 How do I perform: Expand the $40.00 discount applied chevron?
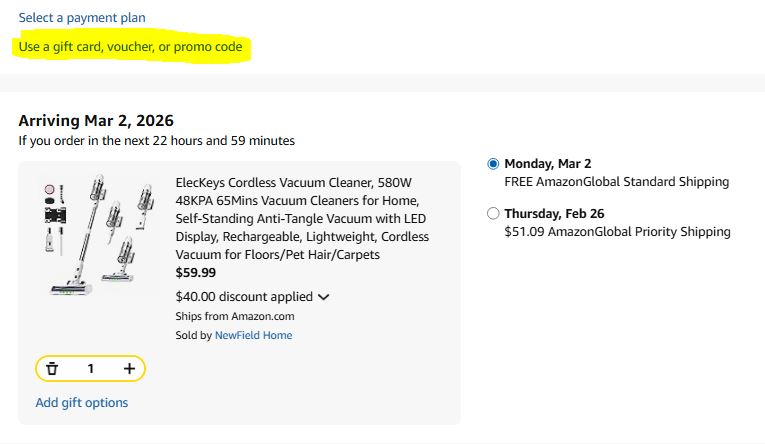click(x=323, y=297)
